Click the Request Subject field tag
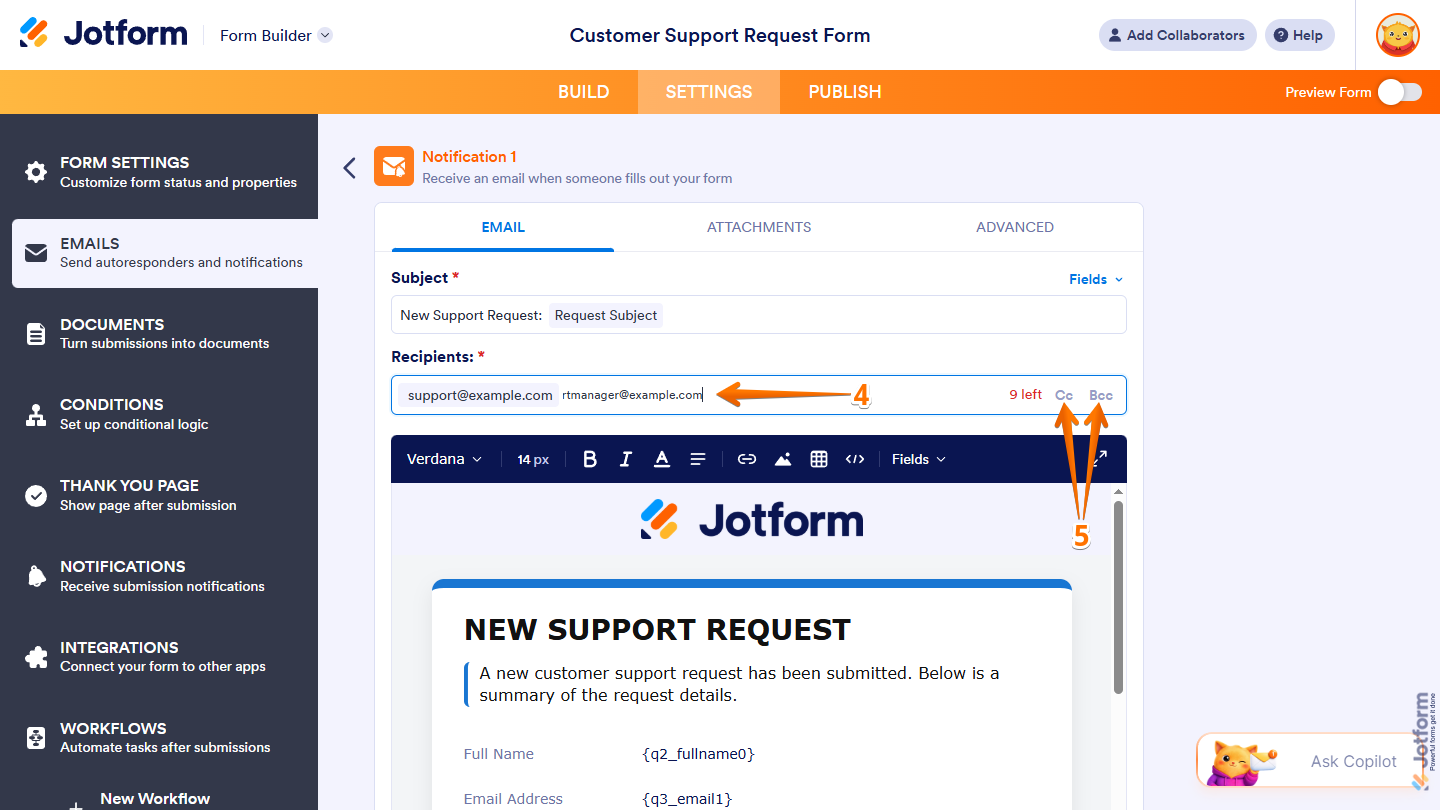This screenshot has height=810, width=1440. point(606,315)
